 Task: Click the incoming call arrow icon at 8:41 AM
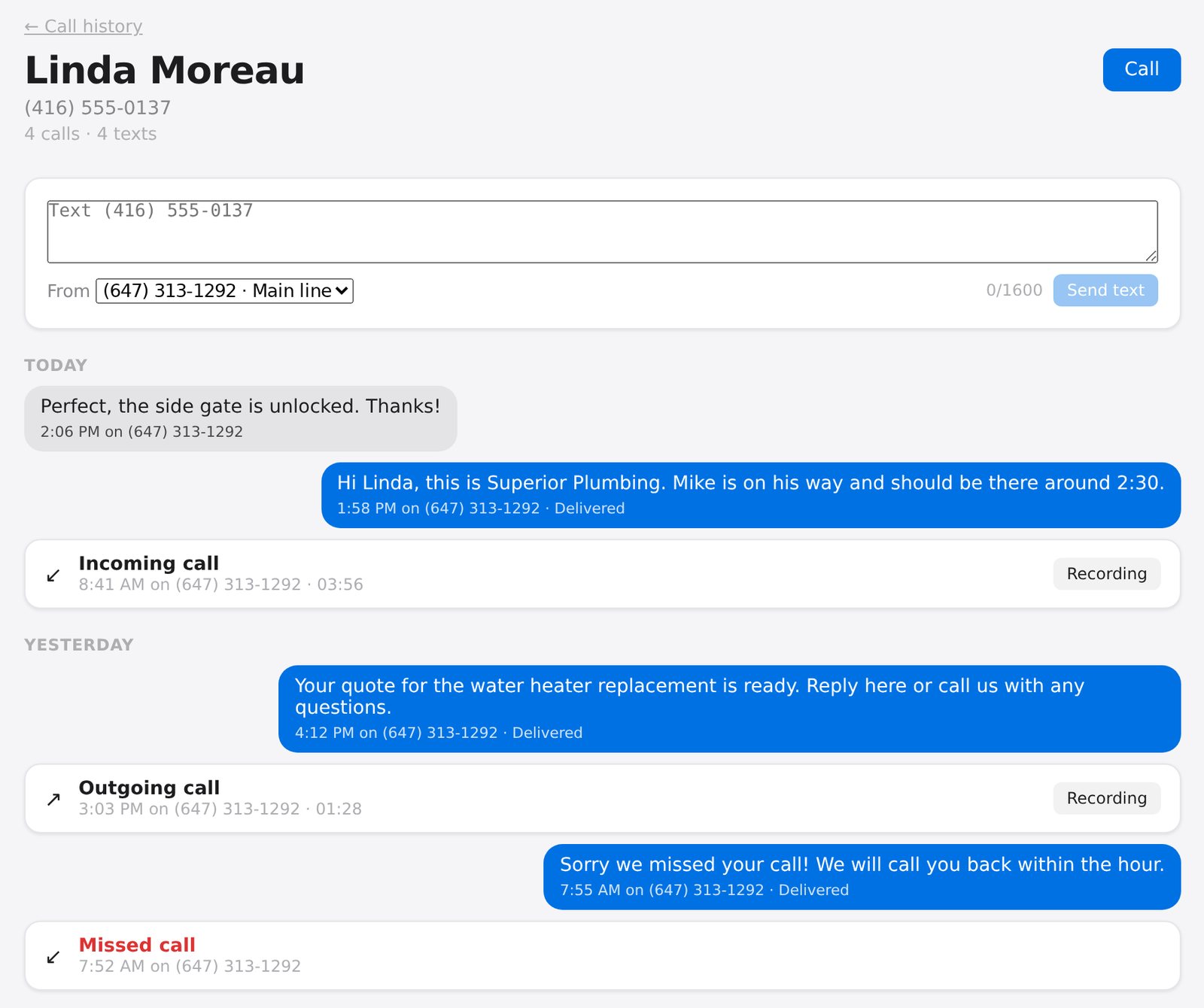[53, 575]
